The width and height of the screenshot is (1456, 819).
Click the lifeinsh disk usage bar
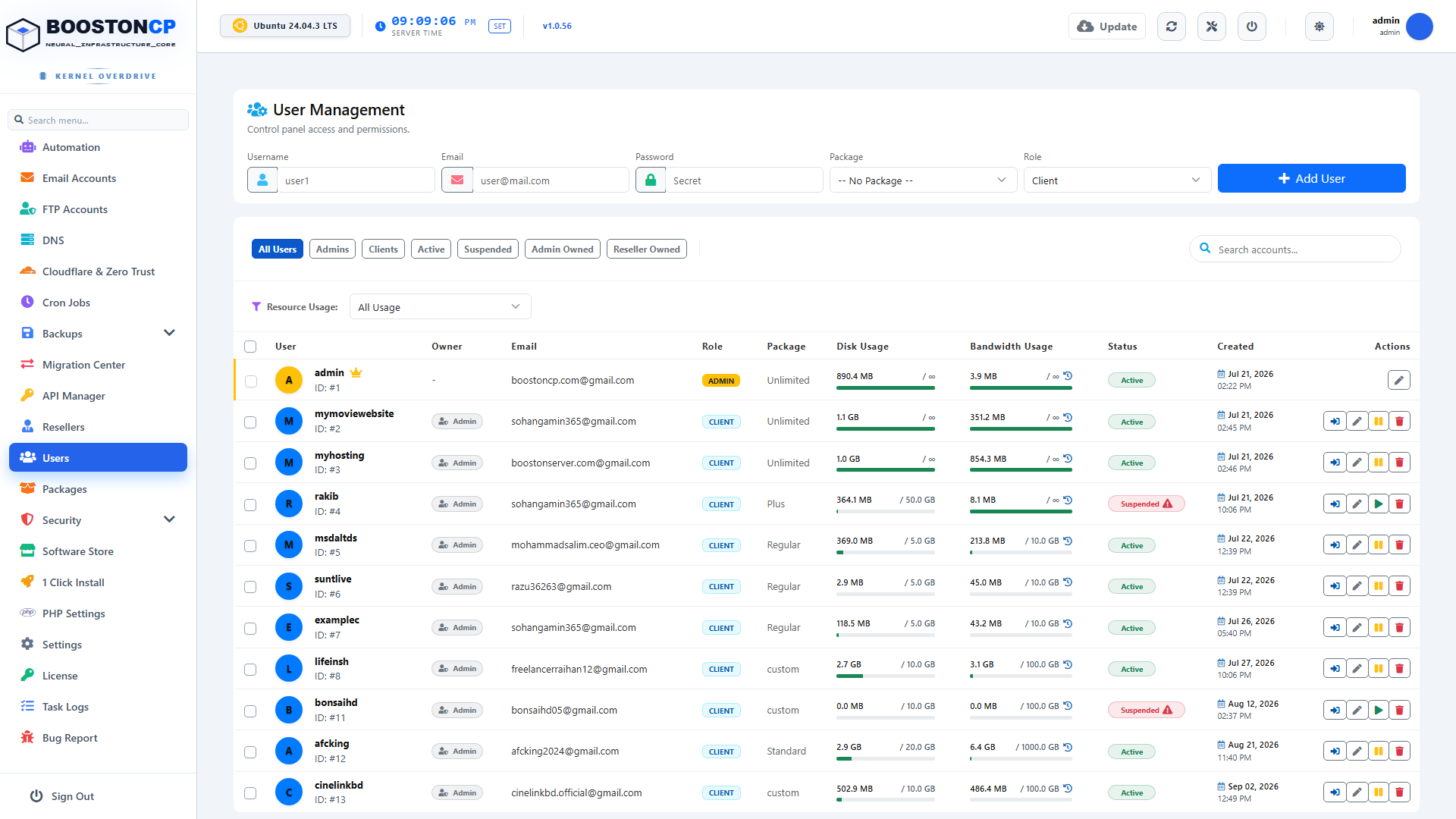click(x=886, y=676)
